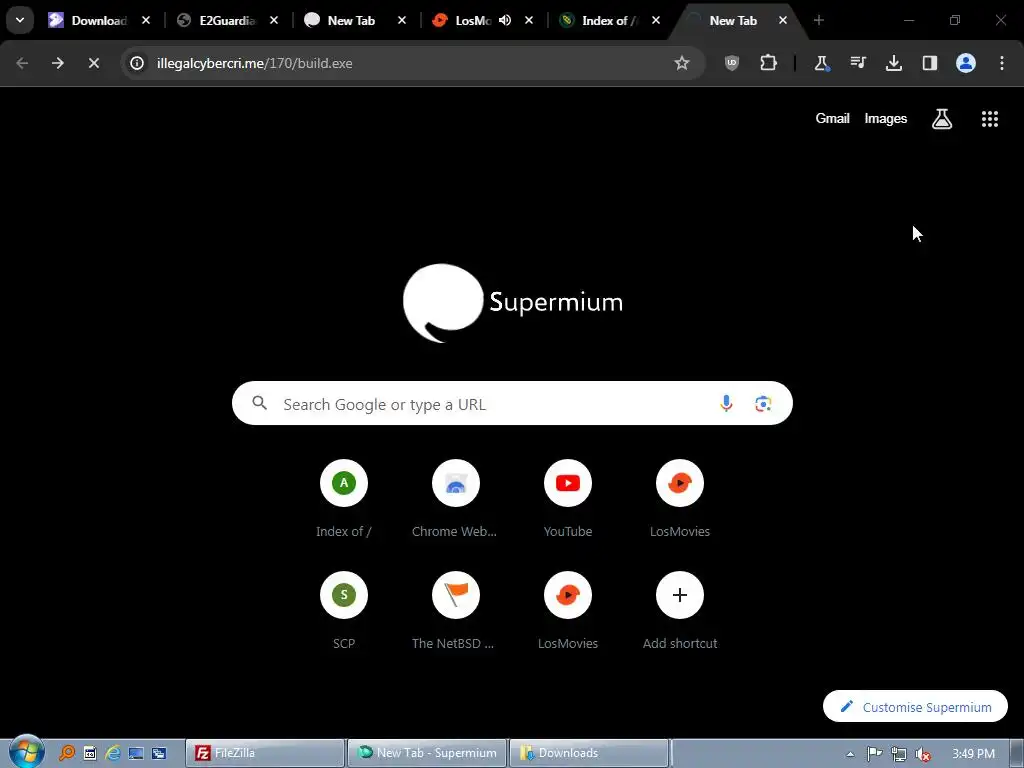Toggle the browser side panel

tap(930, 63)
